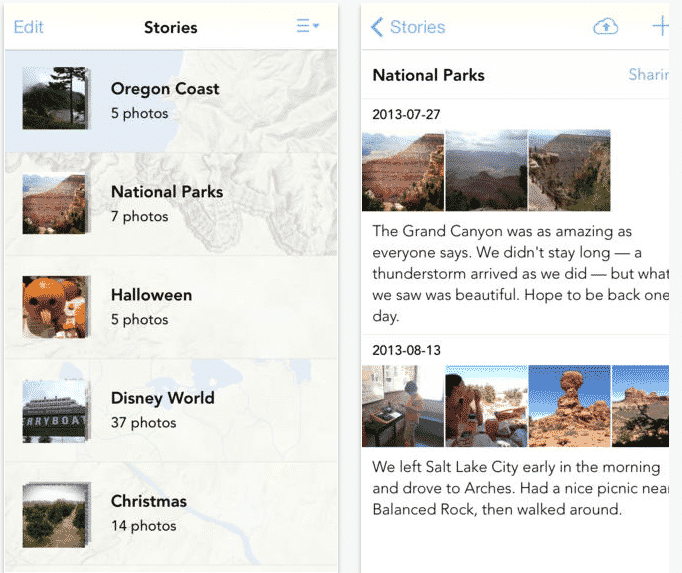Open first Grand Canyon photo from 2013-07-27
Image resolution: width=682 pixels, height=573 pixels.
pos(403,171)
